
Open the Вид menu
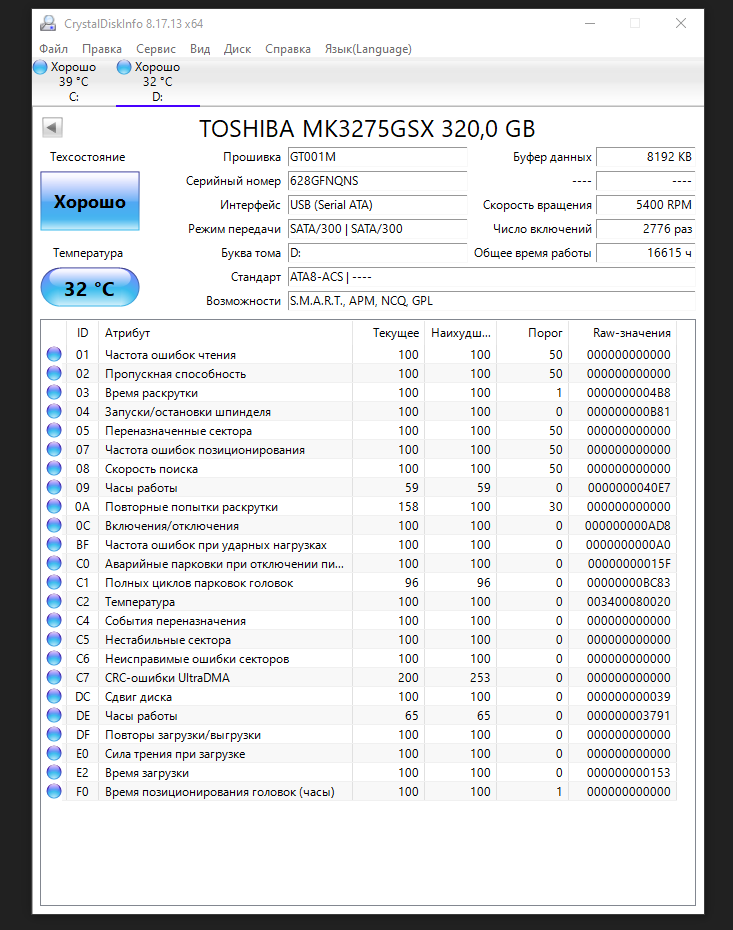coord(200,49)
